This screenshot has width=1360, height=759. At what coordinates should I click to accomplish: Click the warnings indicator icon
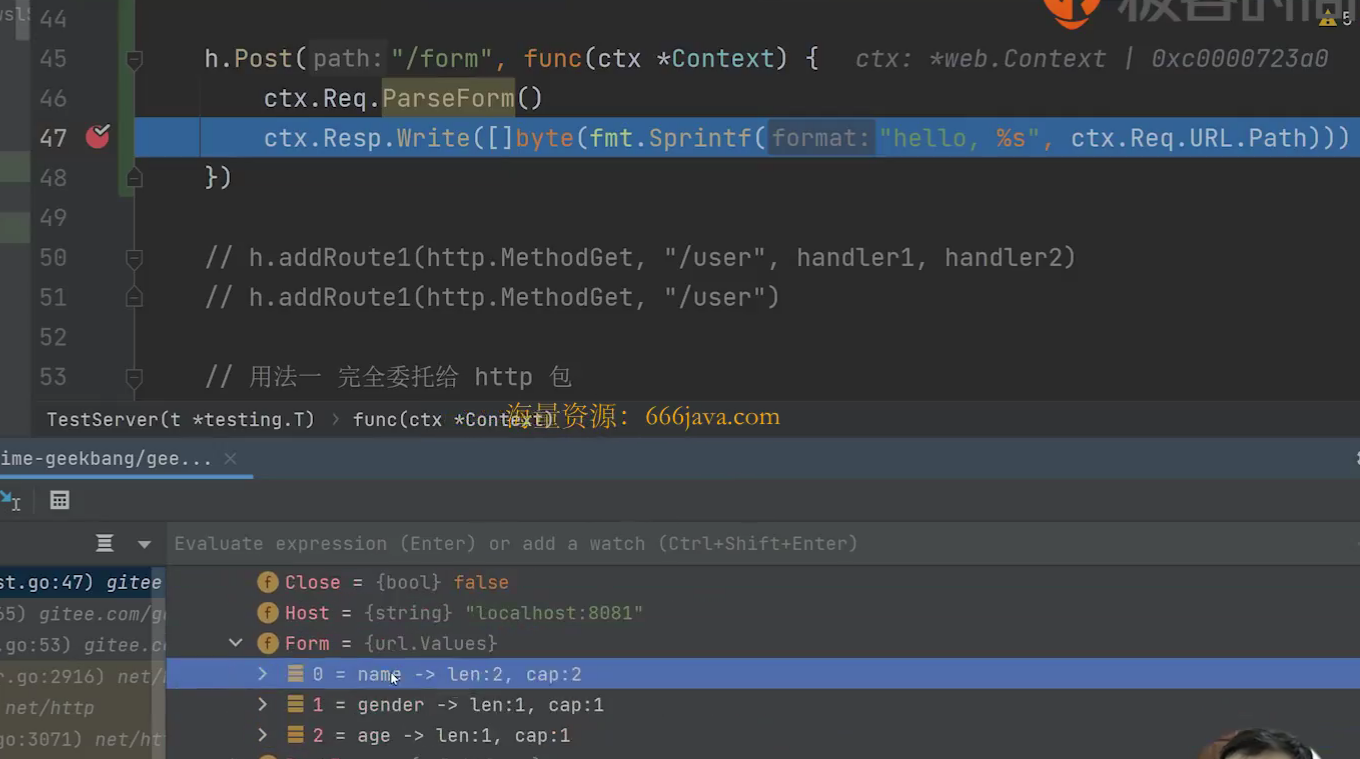1329,17
